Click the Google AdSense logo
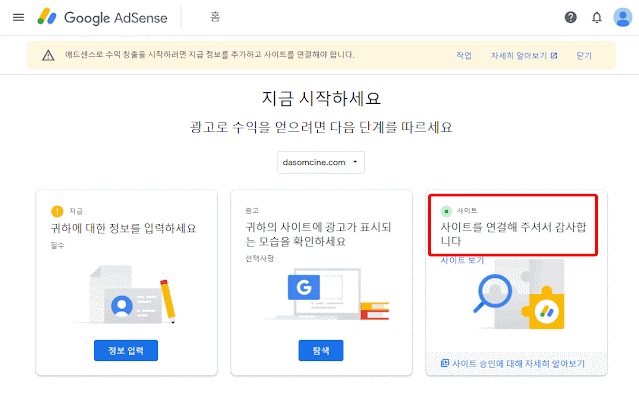Image resolution: width=639 pixels, height=398 pixels. click(x=102, y=17)
